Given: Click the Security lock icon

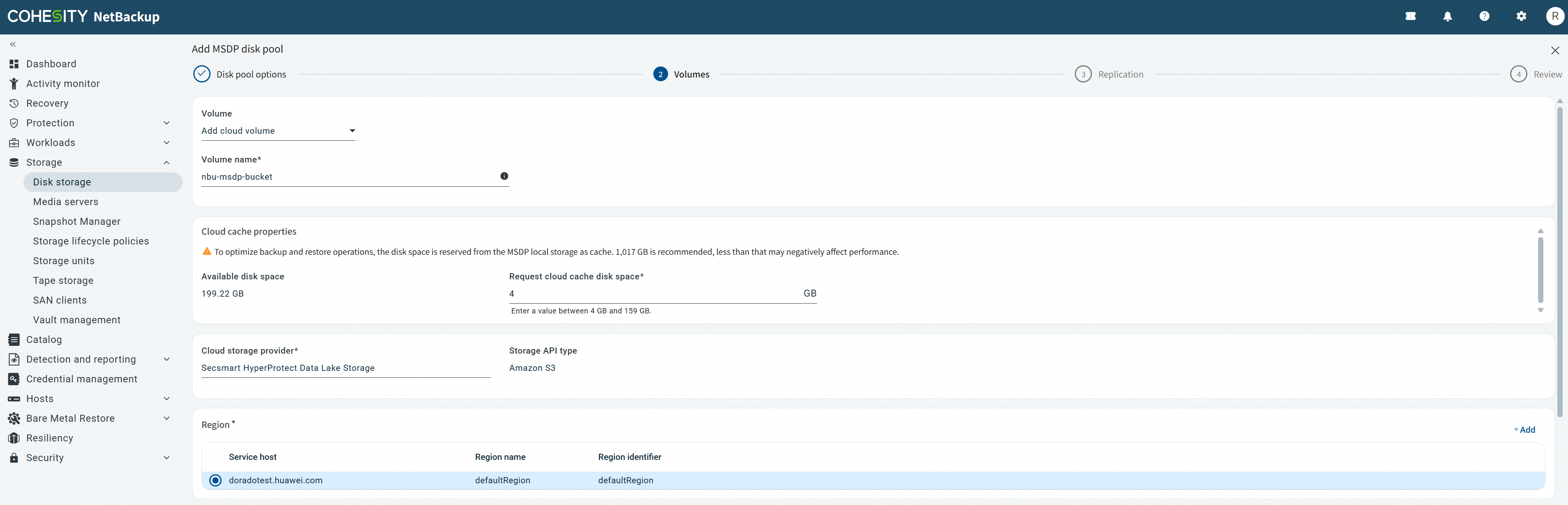Looking at the screenshot, I should tap(14, 457).
